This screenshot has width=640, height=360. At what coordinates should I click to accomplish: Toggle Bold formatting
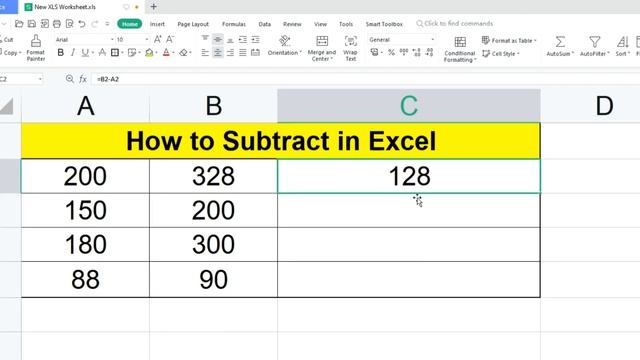point(60,53)
